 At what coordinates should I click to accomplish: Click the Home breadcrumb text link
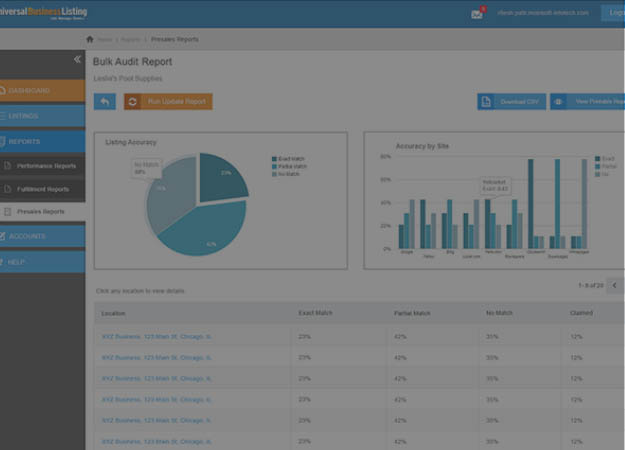click(105, 39)
